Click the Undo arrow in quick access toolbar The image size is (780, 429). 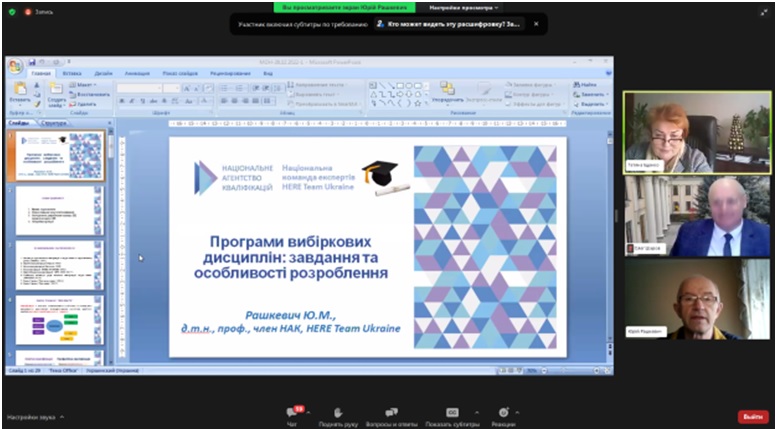click(x=42, y=62)
